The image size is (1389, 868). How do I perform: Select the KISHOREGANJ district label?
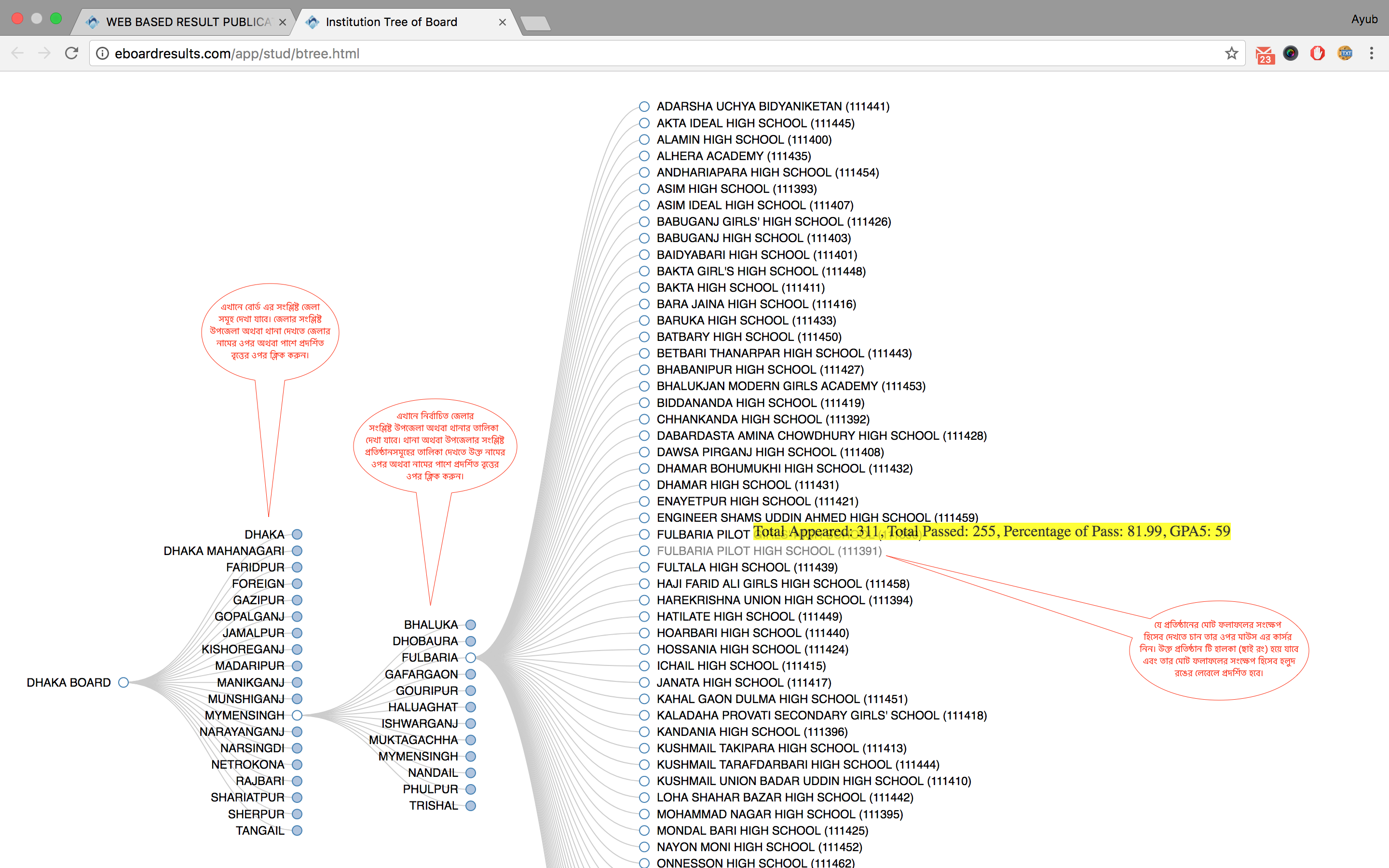coord(243,649)
